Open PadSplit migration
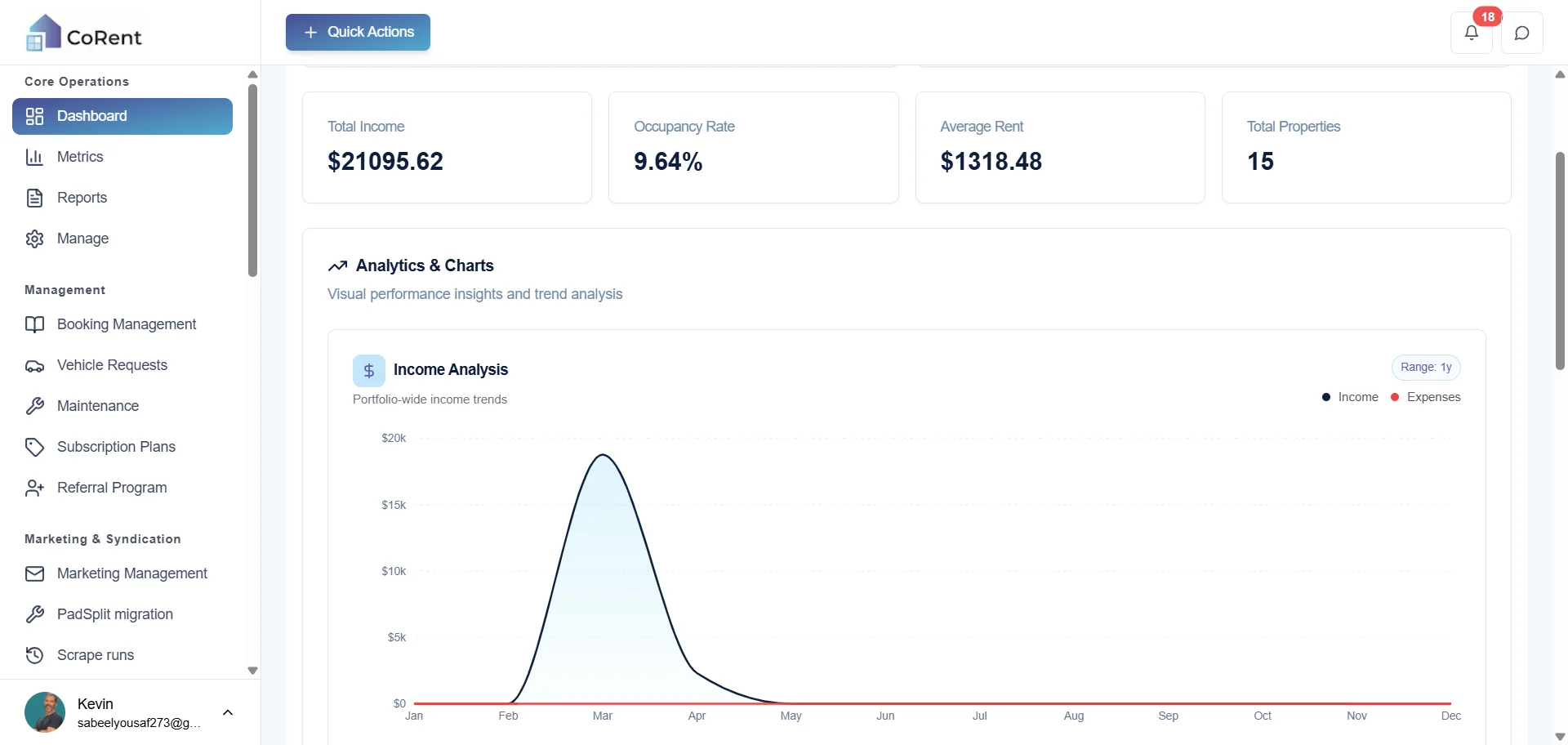This screenshot has width=1568, height=745. 122,614
